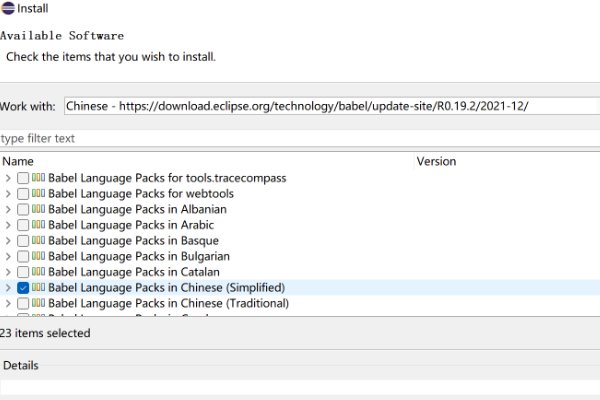Tick the Arabic language pack checkbox
The height and width of the screenshot is (400, 600).
[x=23, y=225]
